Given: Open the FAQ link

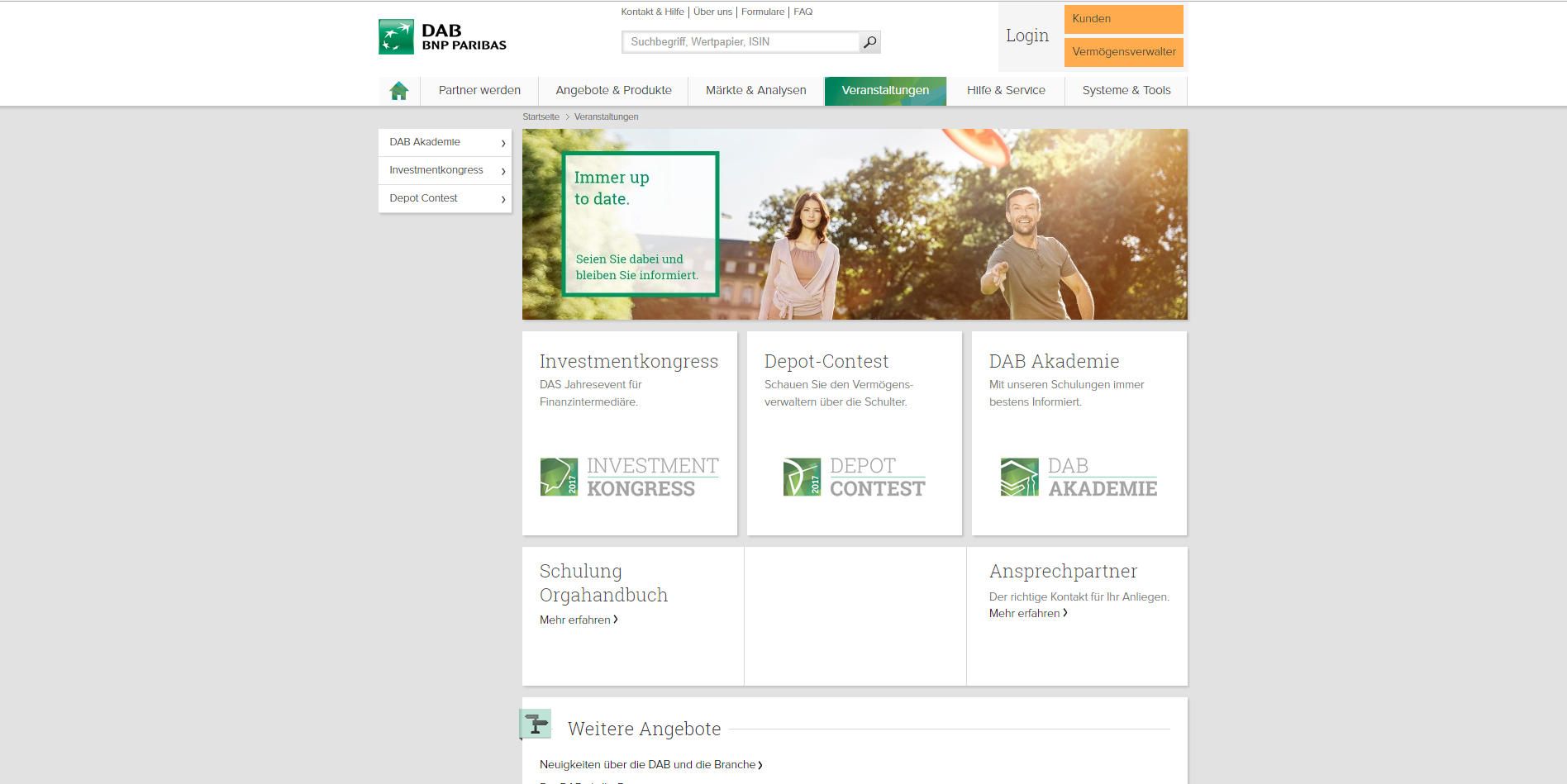Looking at the screenshot, I should tap(803, 12).
